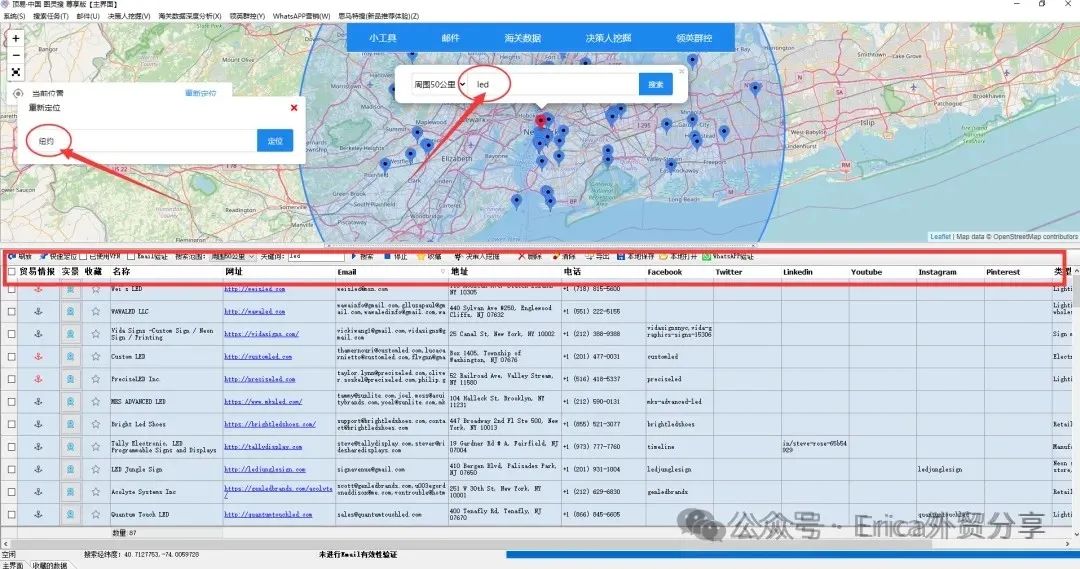The height and width of the screenshot is (569, 1080).
Task: Check the row checkbox for Bright Led Shoes
Action: 11,424
